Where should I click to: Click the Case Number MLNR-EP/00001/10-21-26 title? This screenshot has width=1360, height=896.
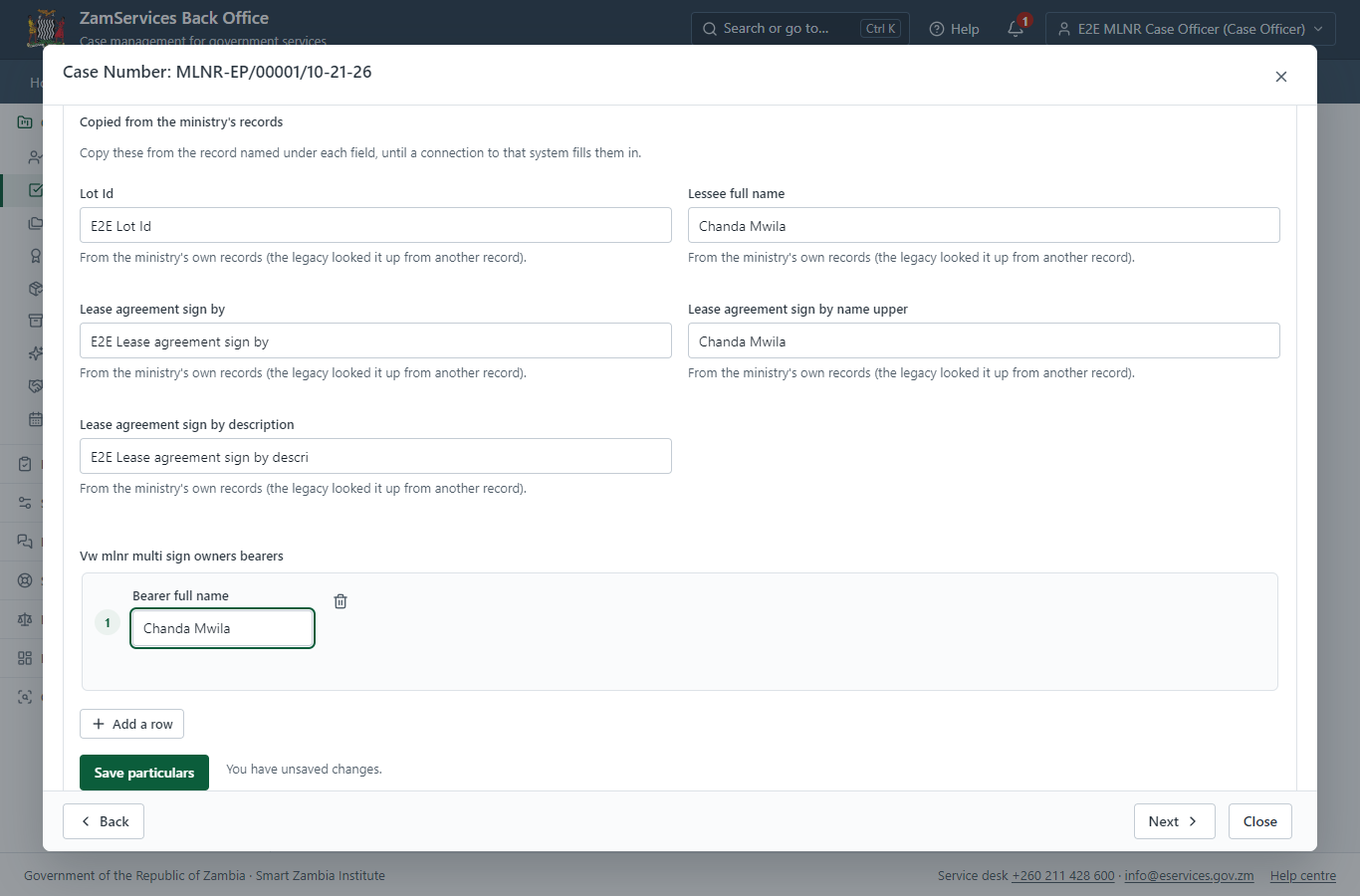point(217,72)
